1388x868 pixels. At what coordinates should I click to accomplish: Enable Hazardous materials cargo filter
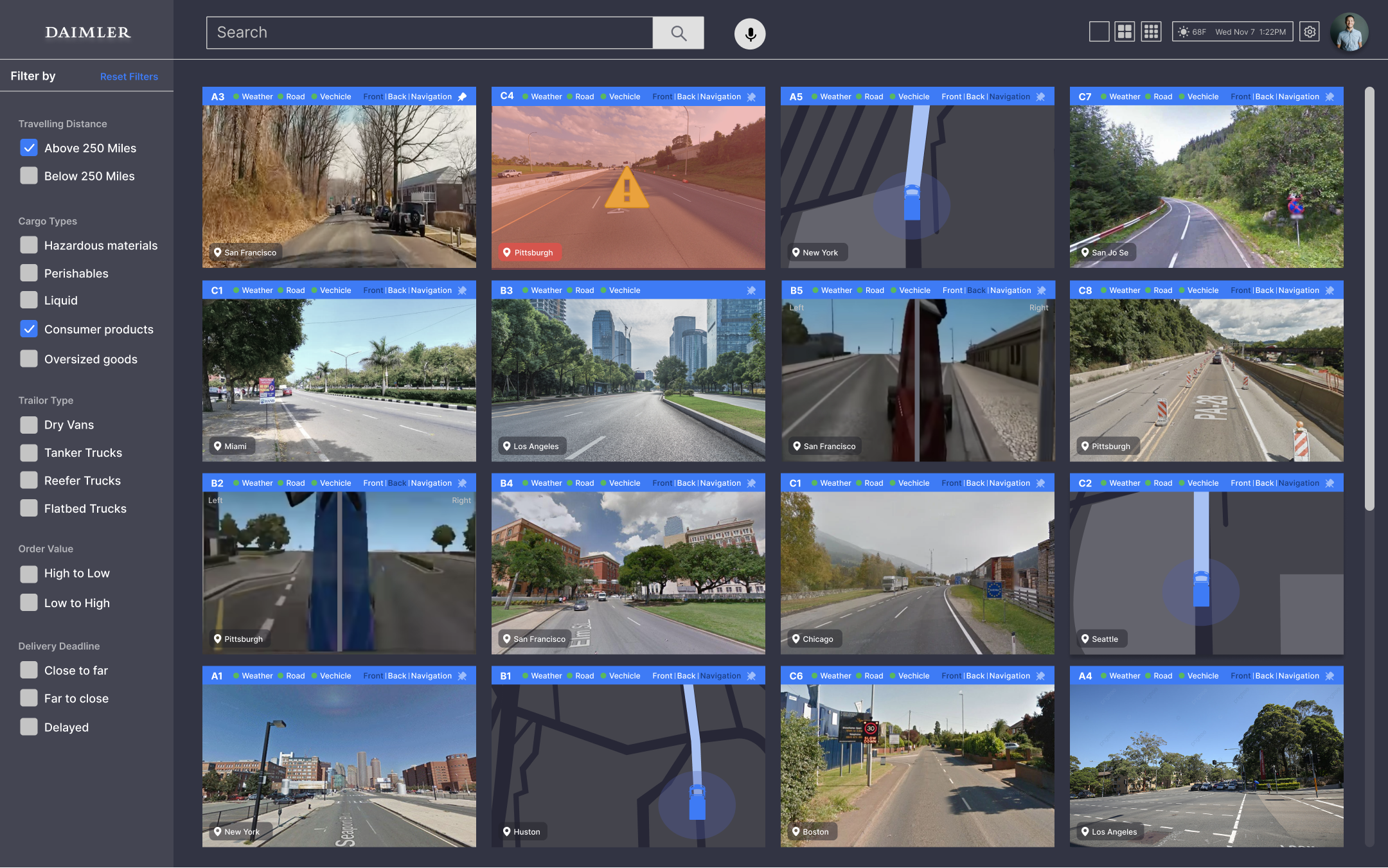[29, 245]
